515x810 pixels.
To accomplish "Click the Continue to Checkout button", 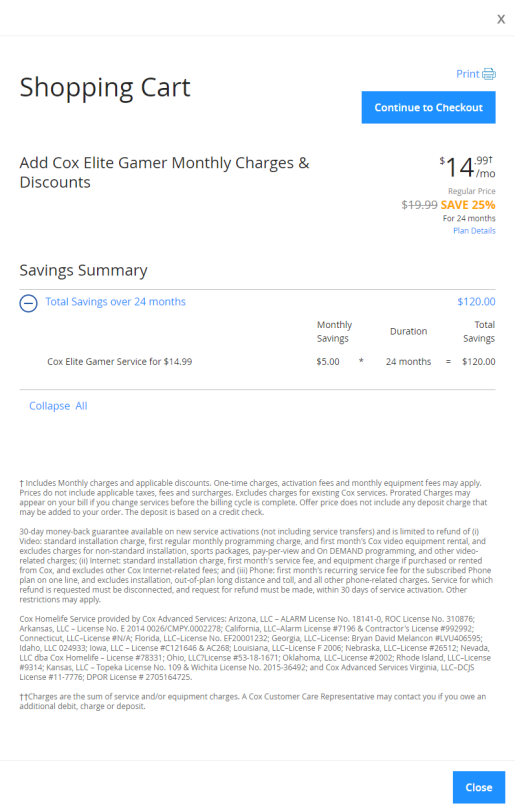I will click(428, 107).
